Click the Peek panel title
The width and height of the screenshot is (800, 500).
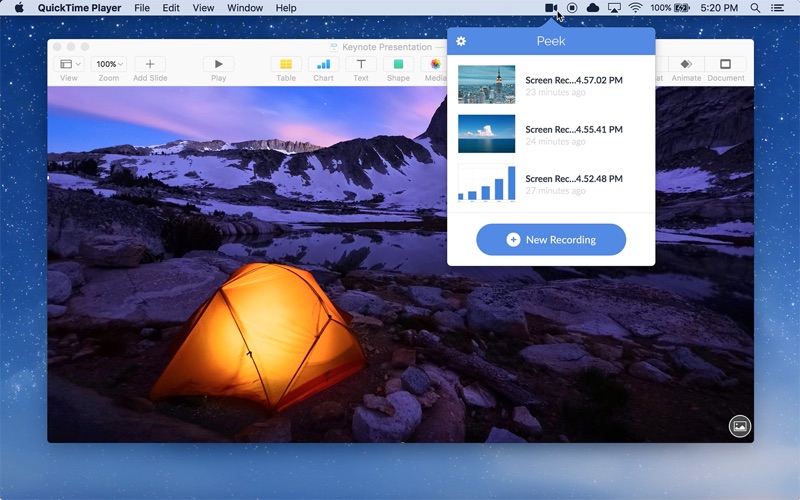pos(551,41)
